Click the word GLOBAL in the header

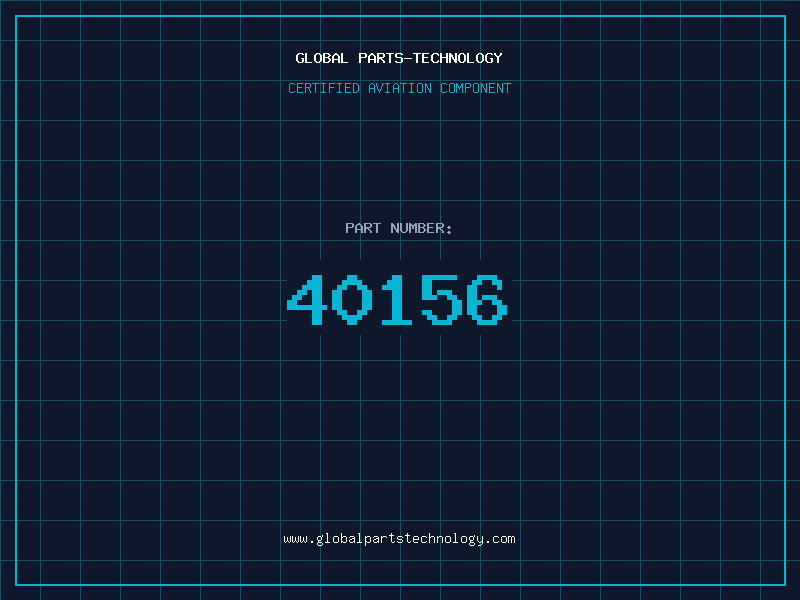pos(321,58)
